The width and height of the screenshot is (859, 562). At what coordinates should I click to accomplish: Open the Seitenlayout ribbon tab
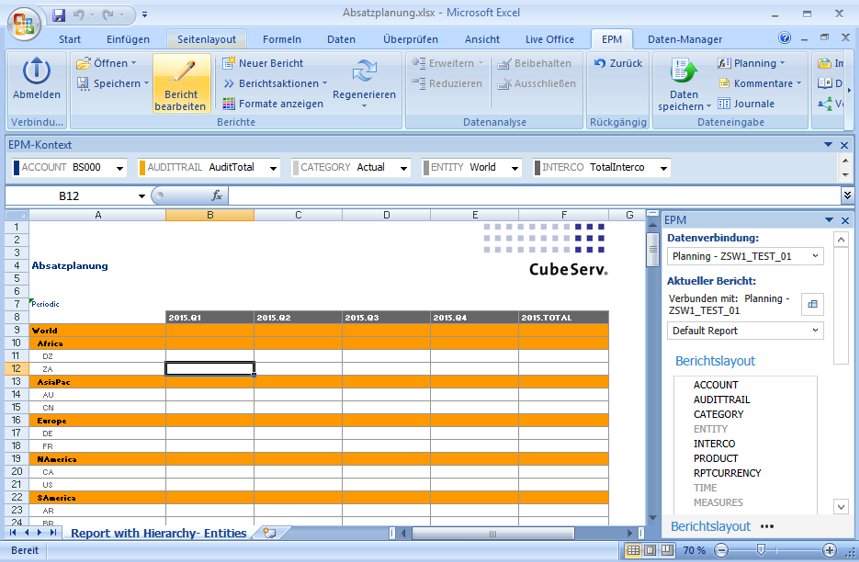207,39
